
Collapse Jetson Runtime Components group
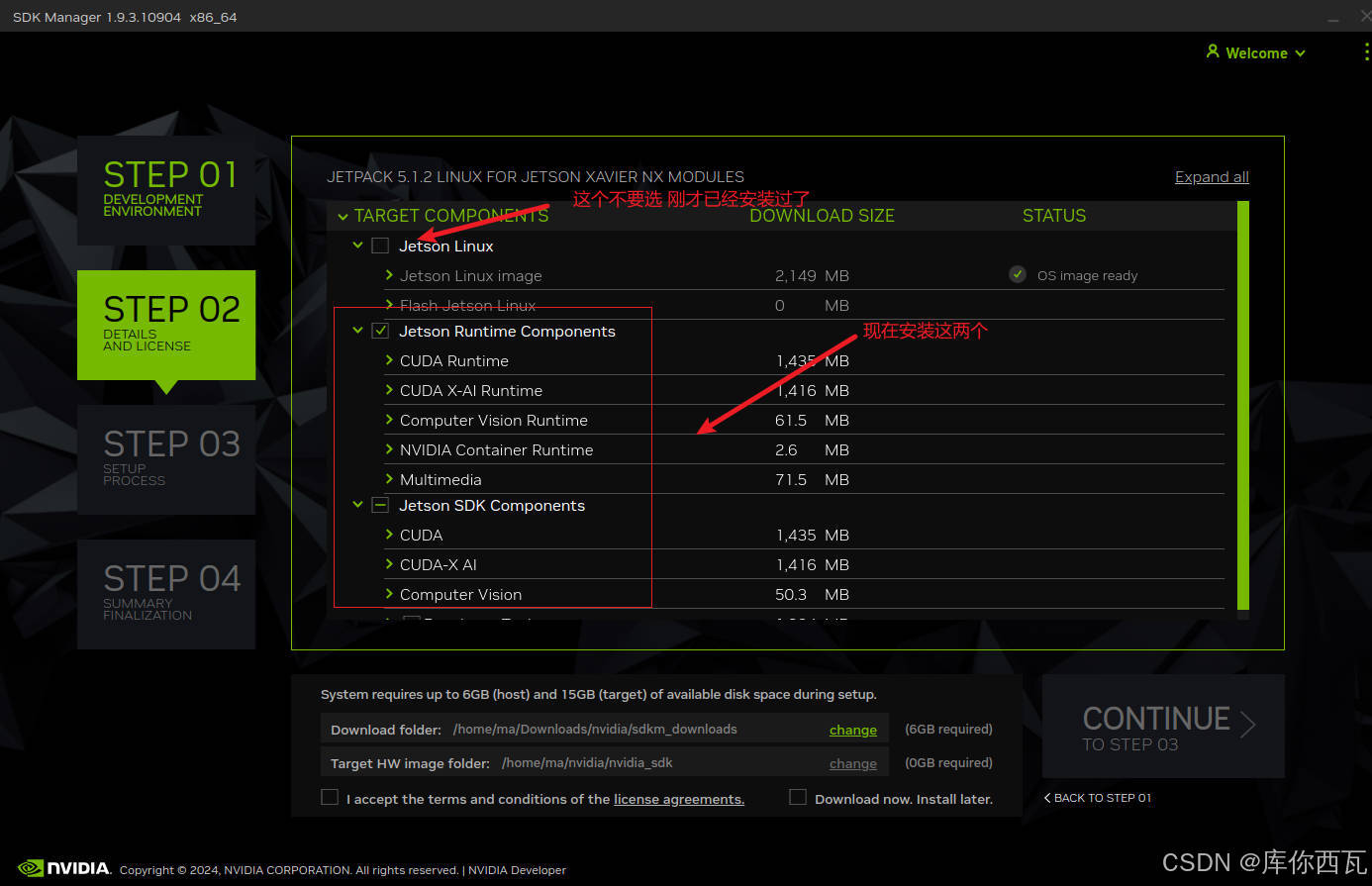tap(358, 330)
